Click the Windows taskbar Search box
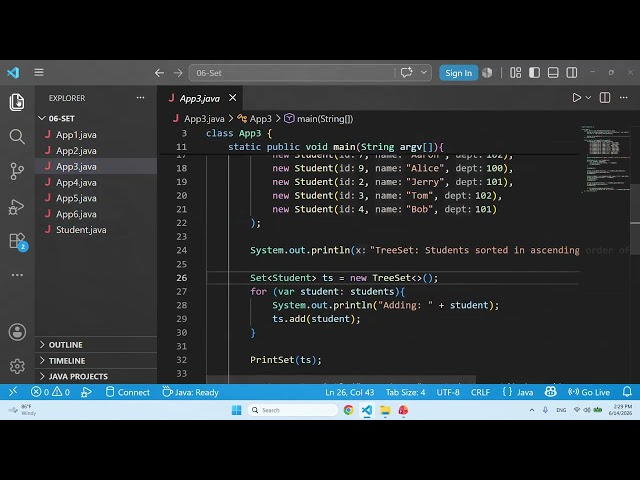The height and width of the screenshot is (480, 640). pos(292,410)
